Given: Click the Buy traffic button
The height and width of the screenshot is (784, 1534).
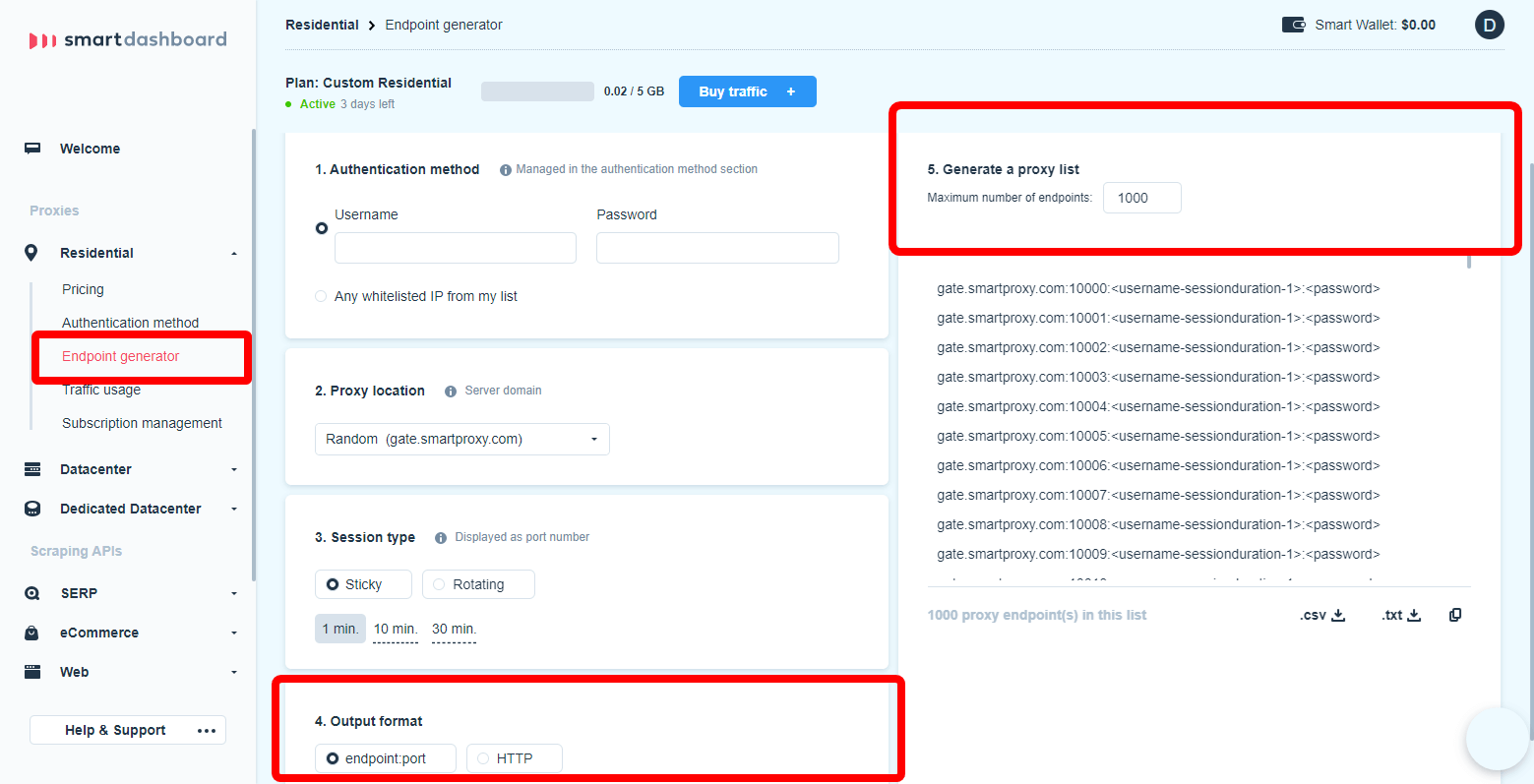Looking at the screenshot, I should click(x=748, y=91).
